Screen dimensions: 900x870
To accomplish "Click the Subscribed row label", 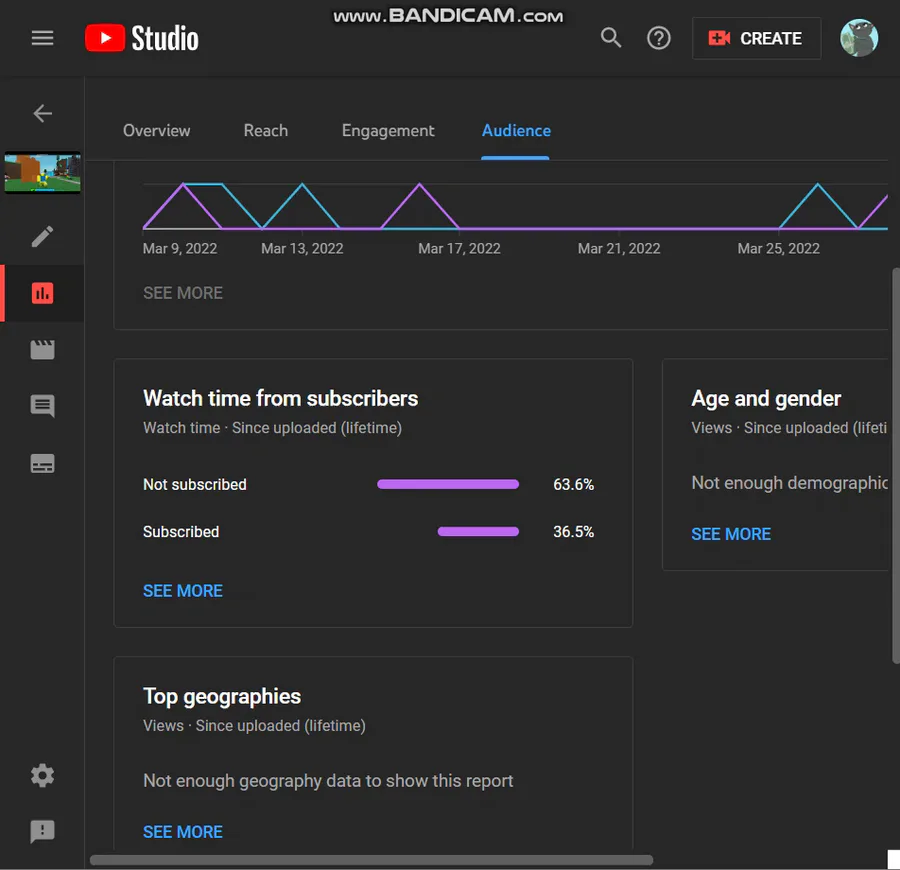I will (181, 531).
